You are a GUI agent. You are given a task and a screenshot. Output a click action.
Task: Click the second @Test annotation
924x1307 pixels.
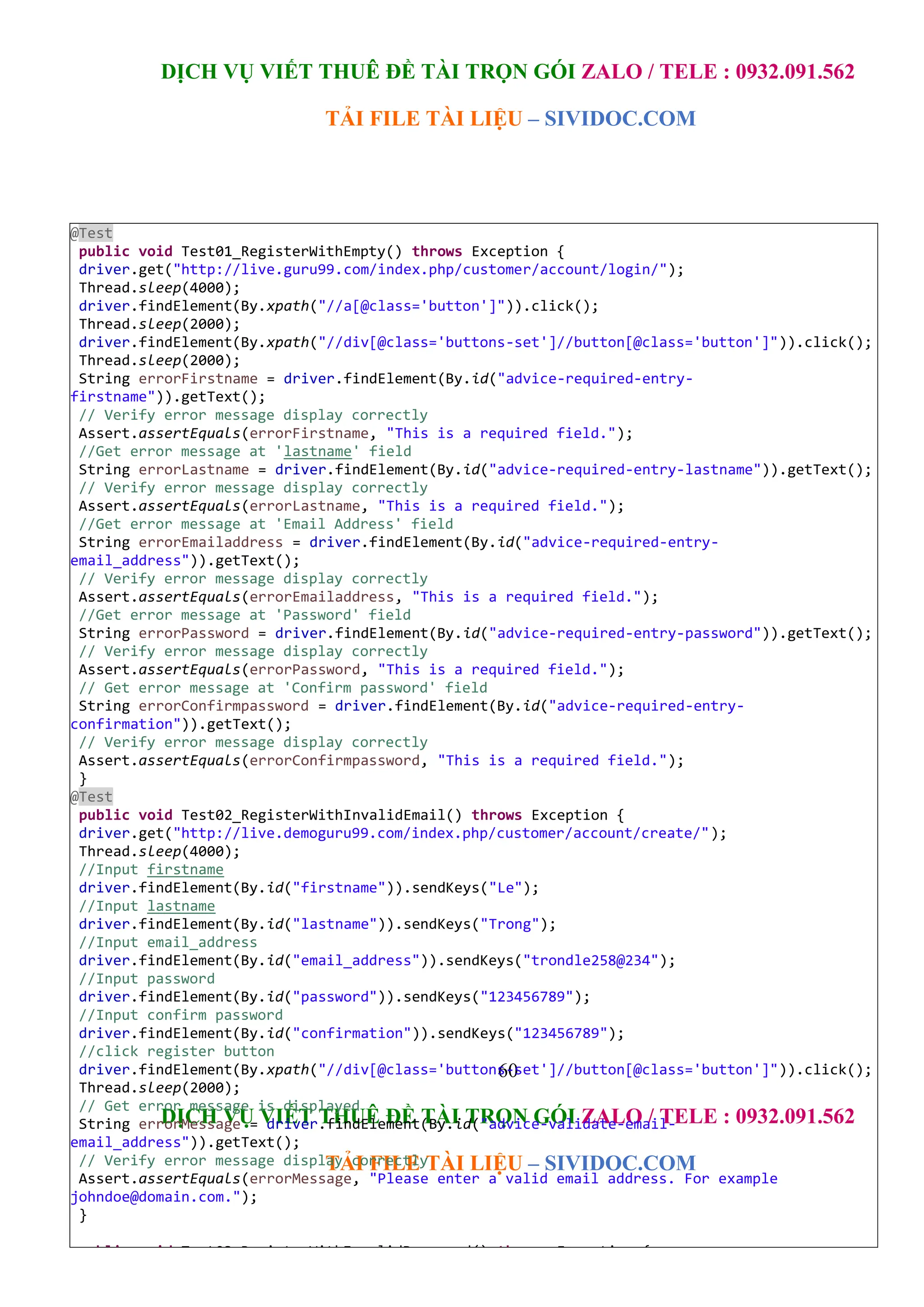coord(92,797)
